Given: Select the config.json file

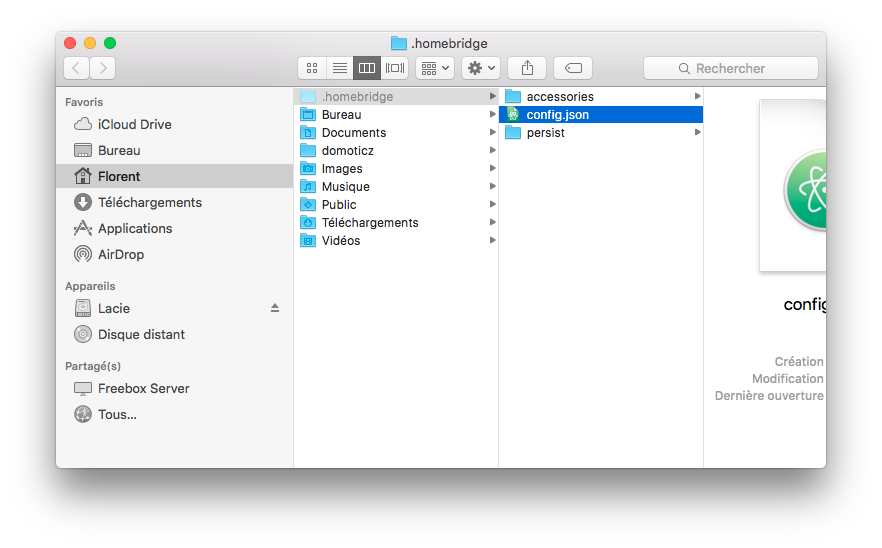Looking at the screenshot, I should click(x=557, y=114).
